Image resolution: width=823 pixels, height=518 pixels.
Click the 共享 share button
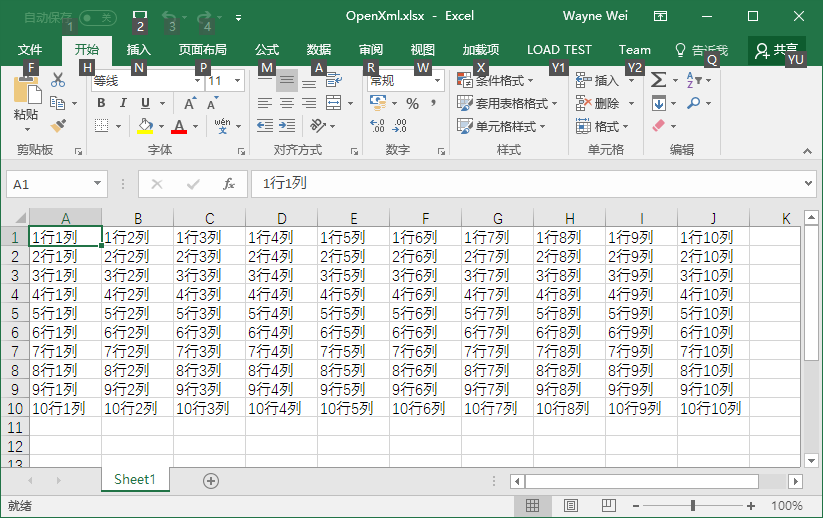(x=777, y=50)
